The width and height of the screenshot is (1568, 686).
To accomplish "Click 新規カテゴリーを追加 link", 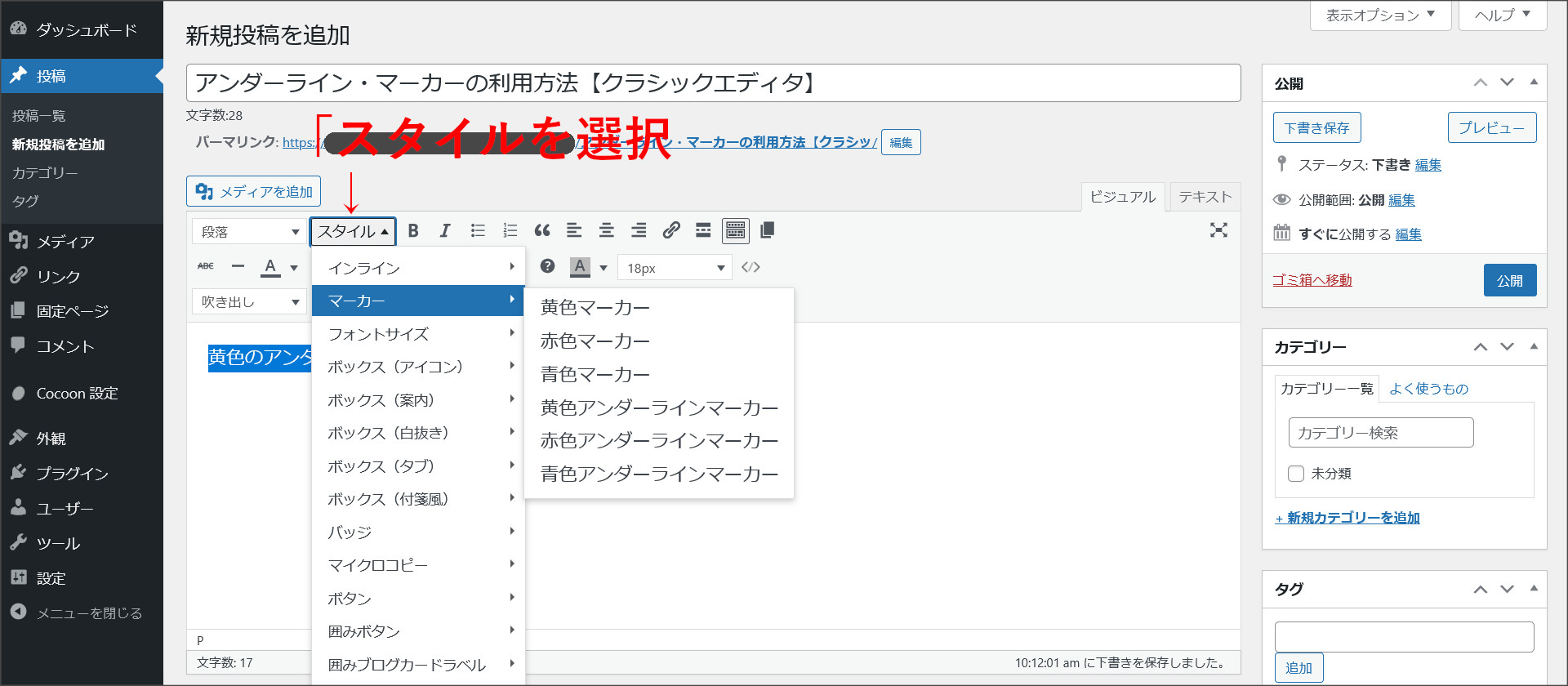I will click(1347, 518).
